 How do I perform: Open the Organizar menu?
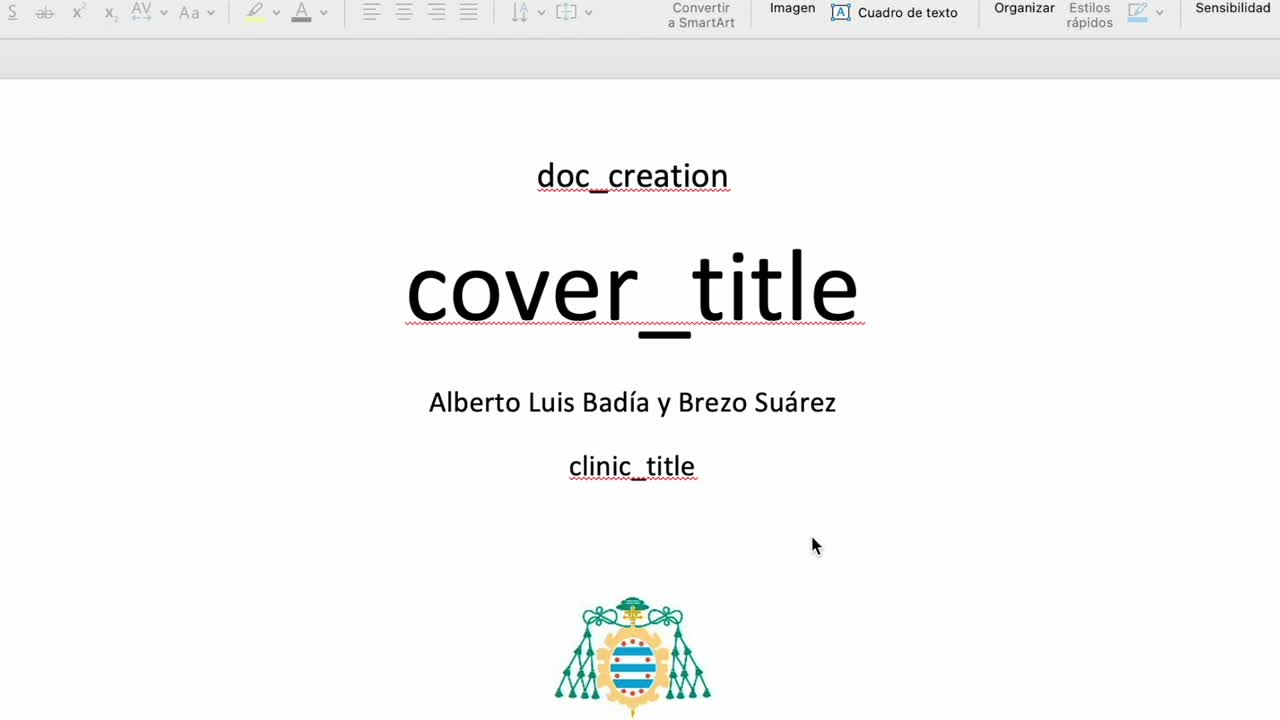[1024, 8]
